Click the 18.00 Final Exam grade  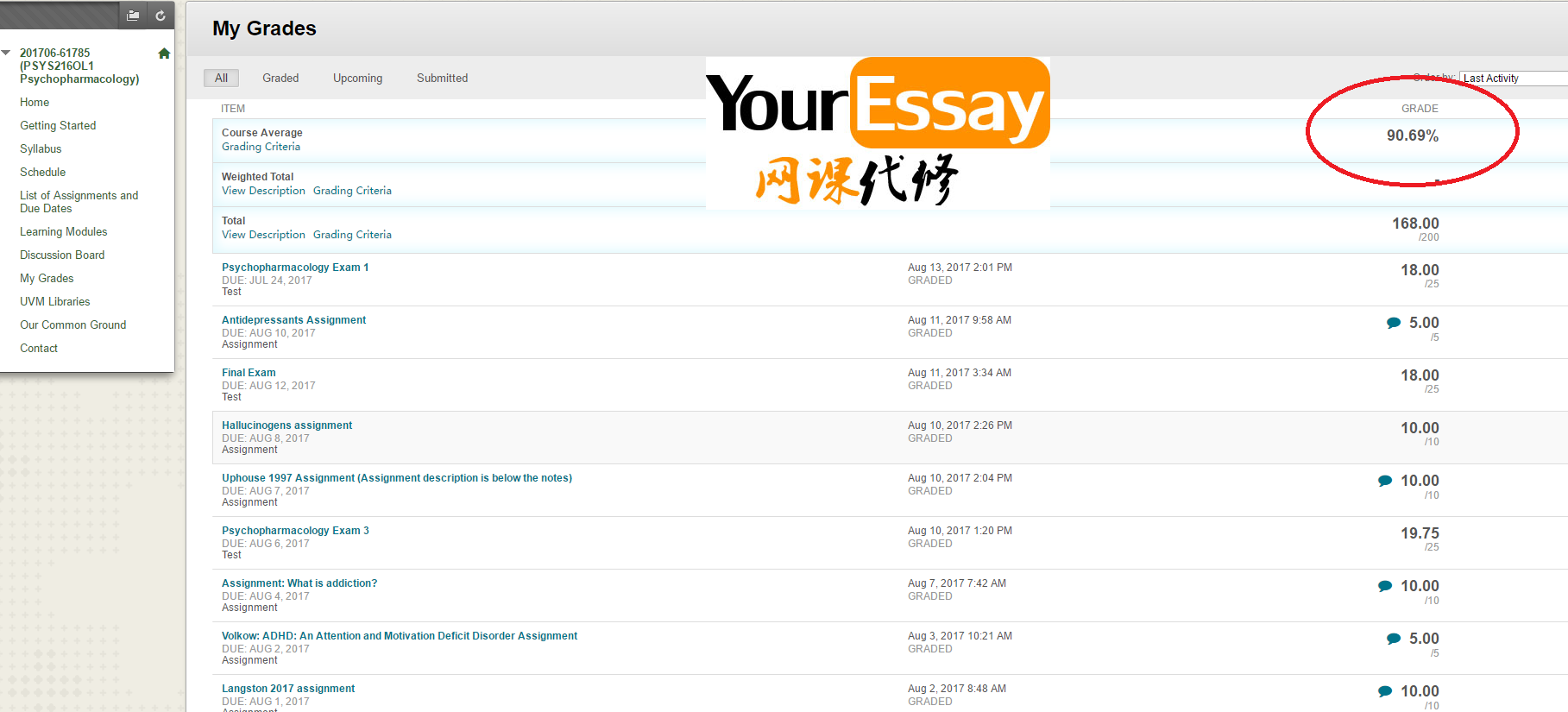pyautogui.click(x=1420, y=375)
